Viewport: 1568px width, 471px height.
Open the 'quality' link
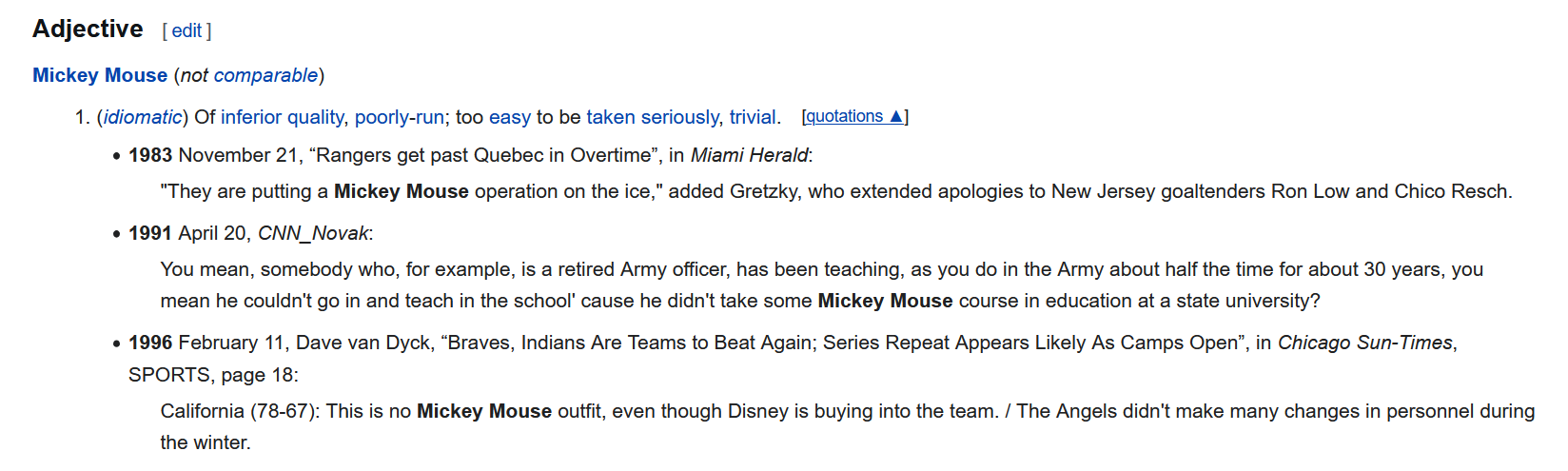(315, 117)
